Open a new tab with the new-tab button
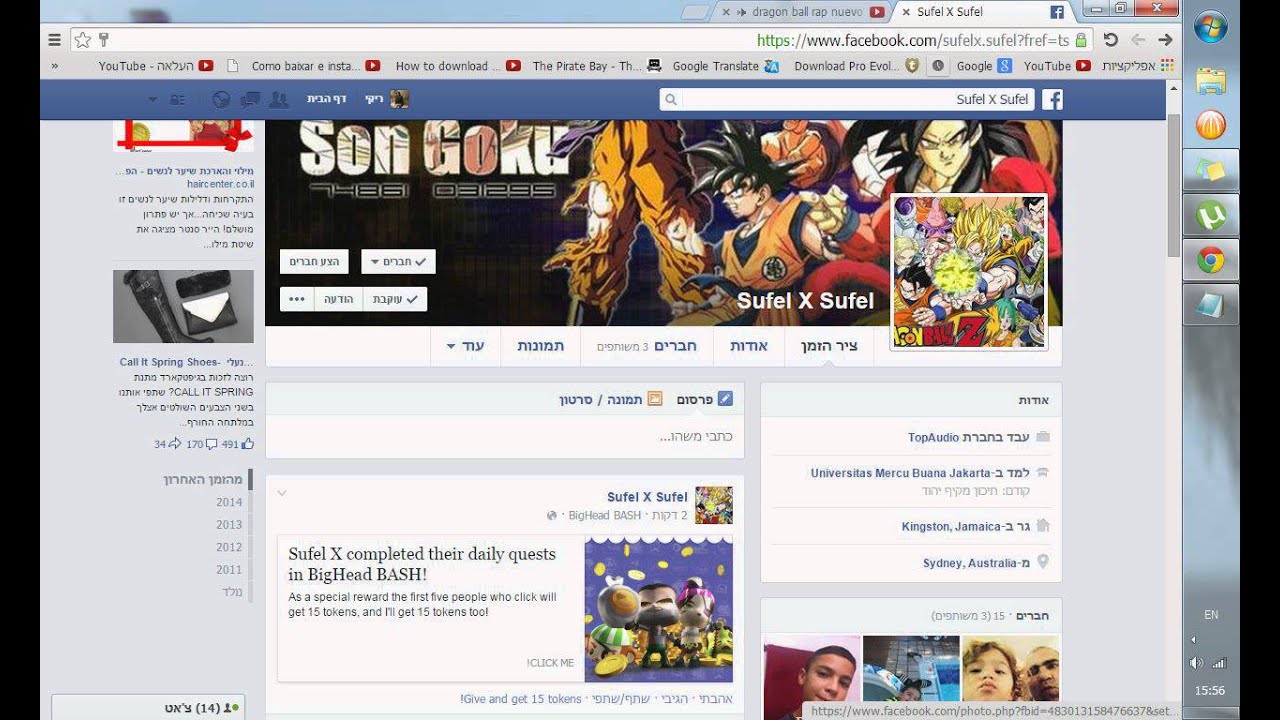The height and width of the screenshot is (720, 1280). (x=696, y=12)
